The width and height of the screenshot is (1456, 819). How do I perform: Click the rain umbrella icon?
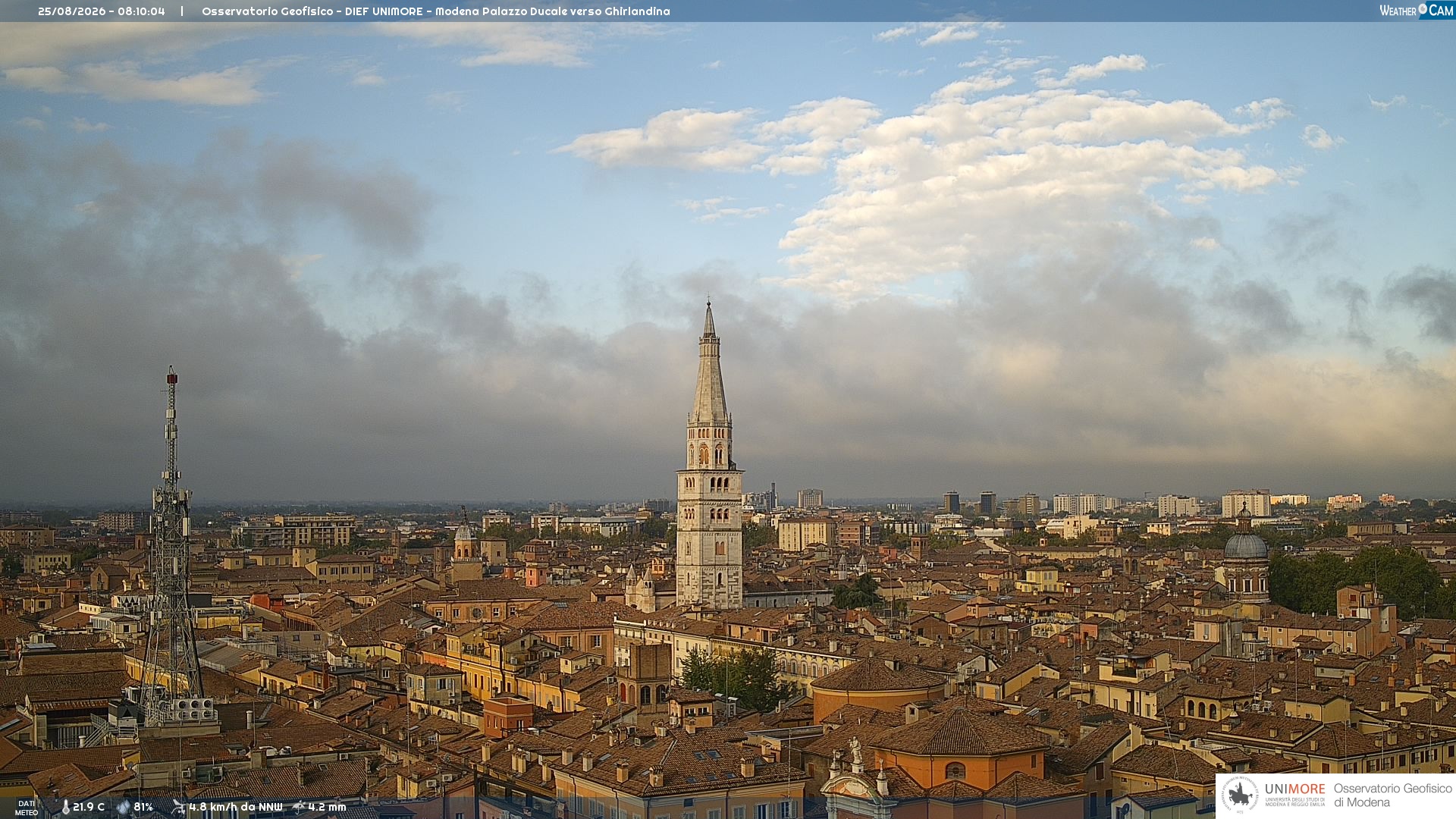(x=299, y=808)
